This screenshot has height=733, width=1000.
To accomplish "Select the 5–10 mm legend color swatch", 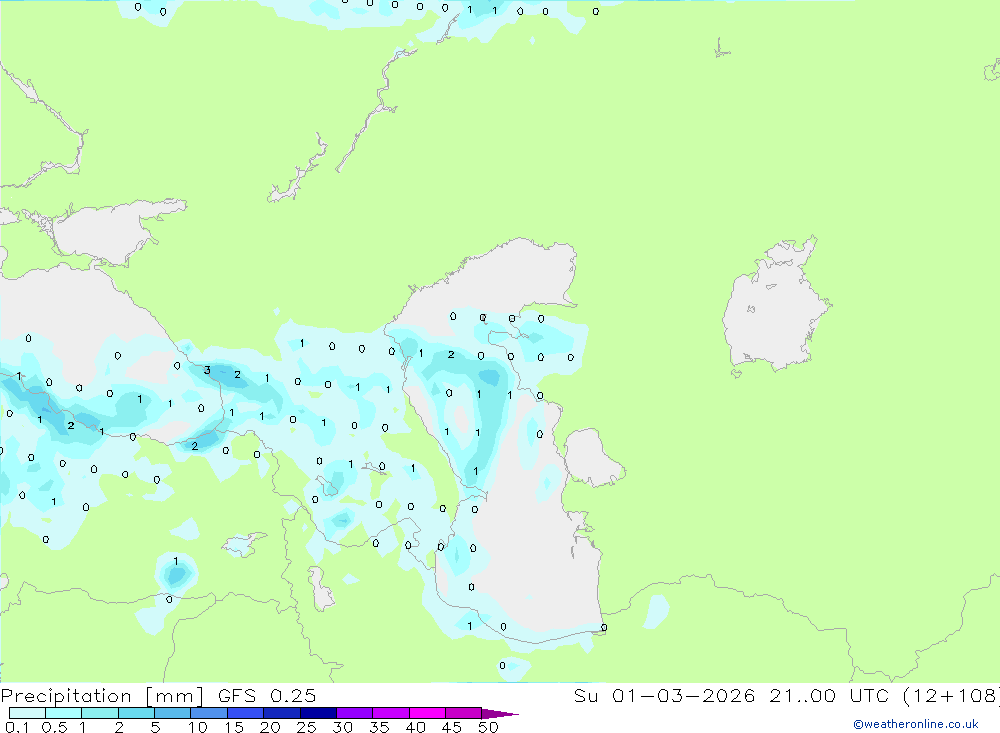I will (x=173, y=713).
